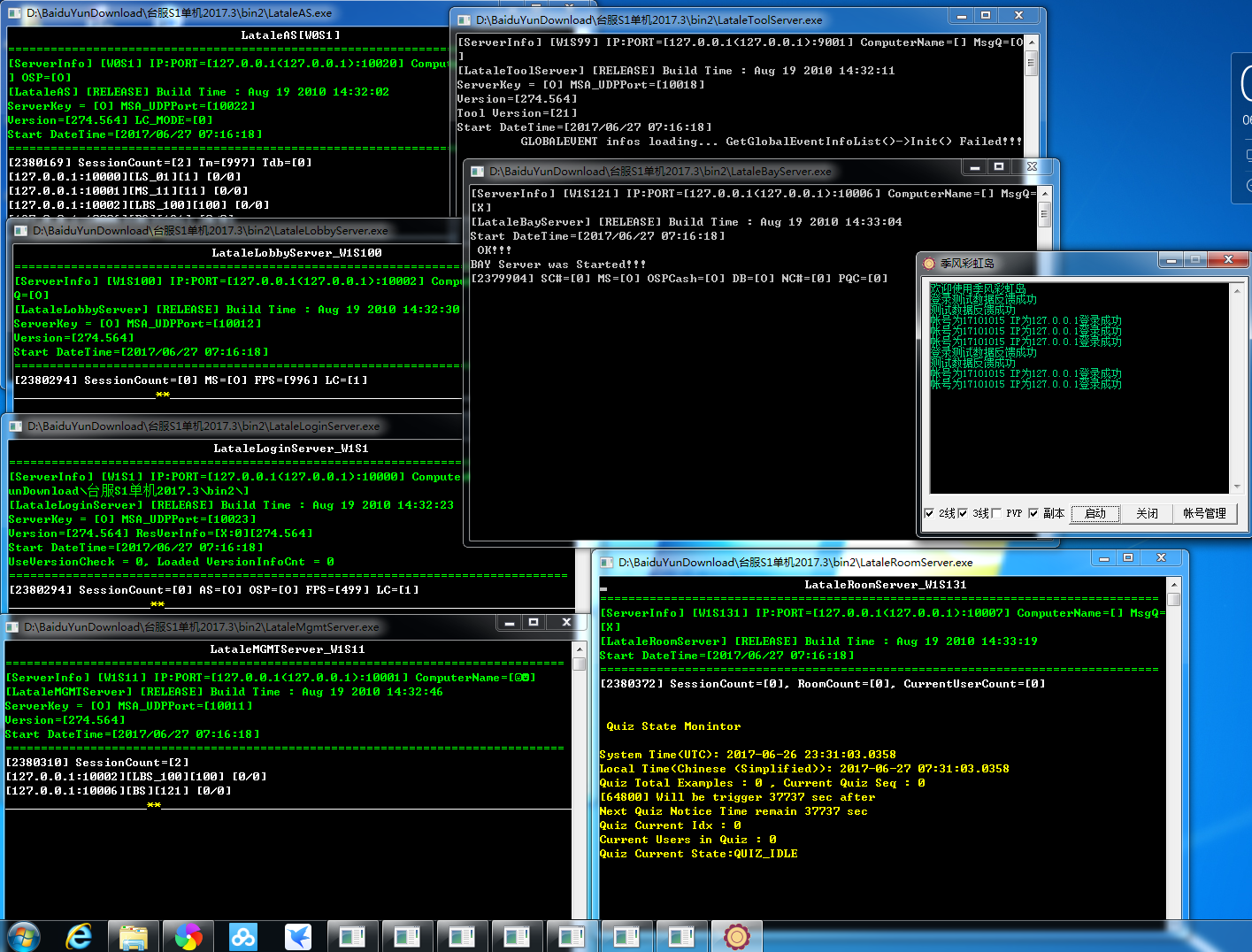This screenshot has height=952, width=1252.
Task: Click 'LataleMGMTServer_W1S11' header text
Action: (288, 649)
